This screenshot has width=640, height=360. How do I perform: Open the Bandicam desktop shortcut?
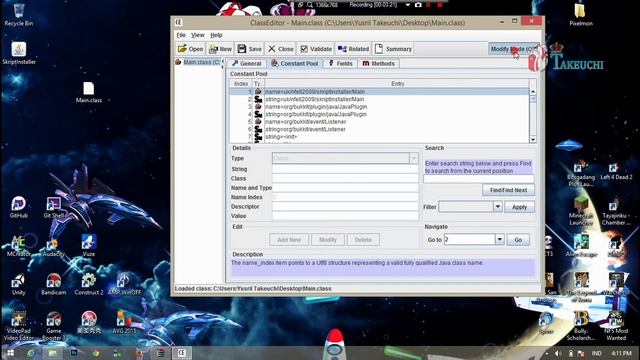(53, 284)
